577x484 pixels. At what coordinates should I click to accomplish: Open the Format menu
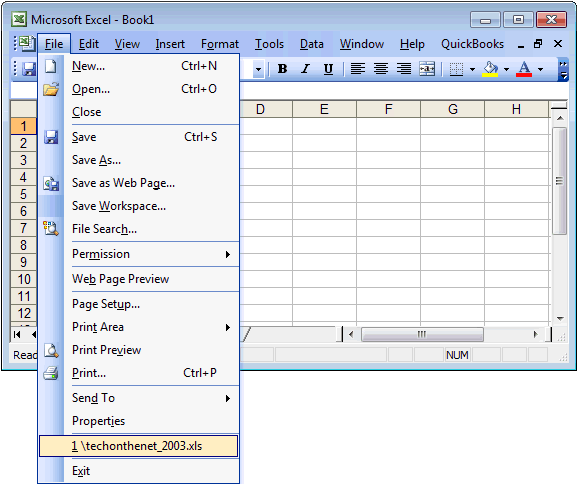click(x=220, y=44)
